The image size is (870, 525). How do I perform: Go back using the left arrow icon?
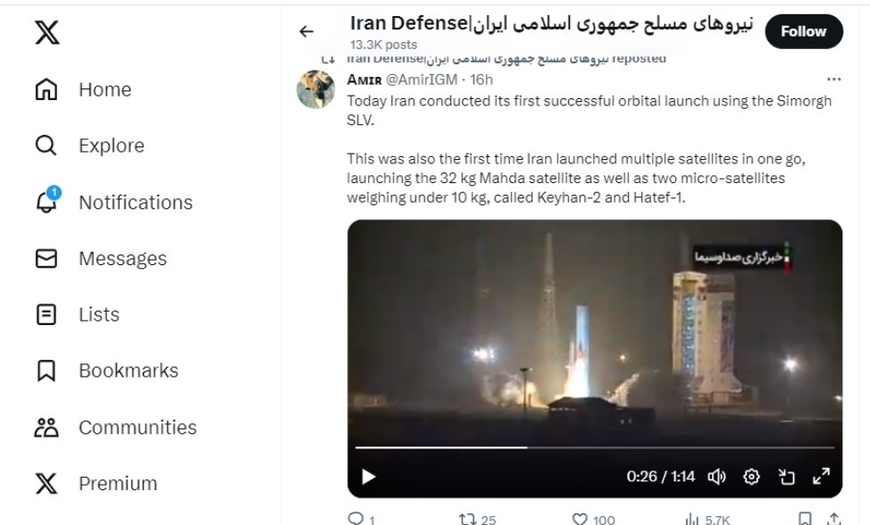306,32
